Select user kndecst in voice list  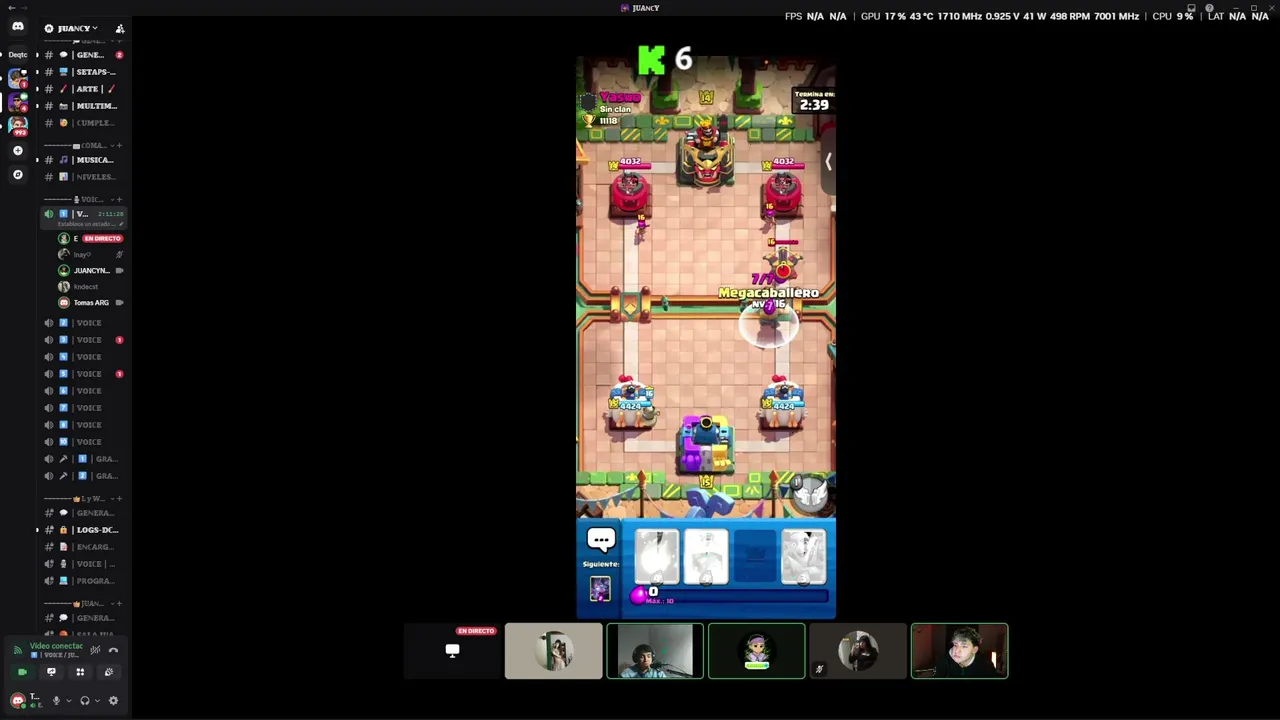tap(91, 287)
